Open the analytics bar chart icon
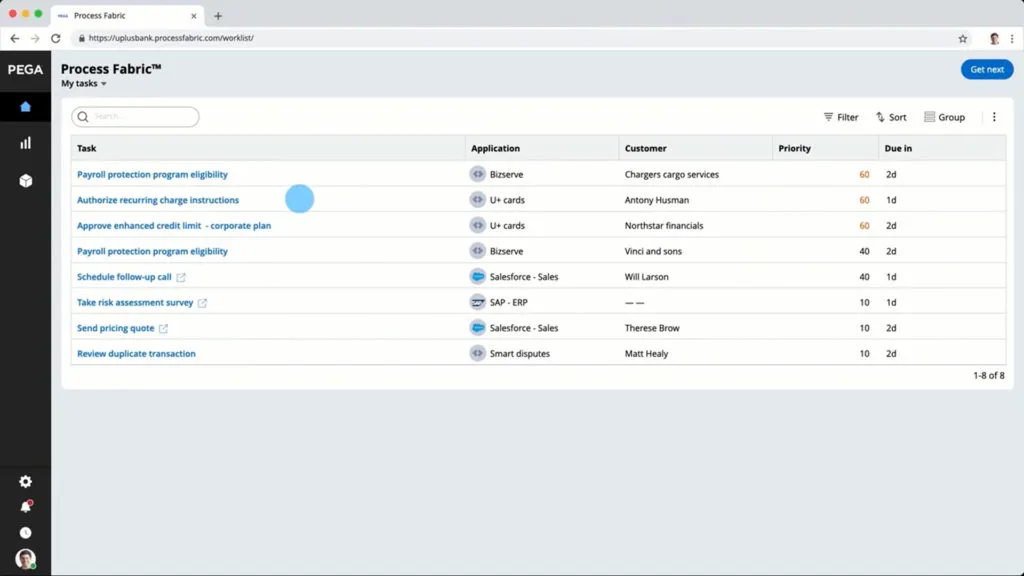The height and width of the screenshot is (576, 1024). (x=25, y=143)
